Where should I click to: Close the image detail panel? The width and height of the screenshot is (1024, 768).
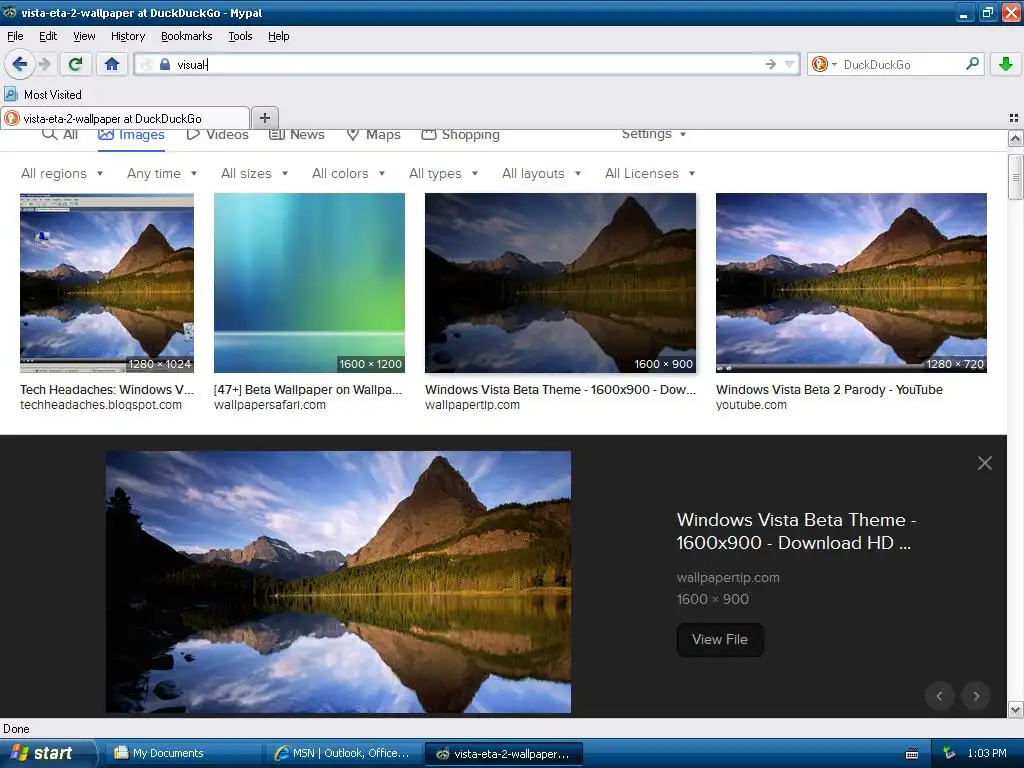pos(985,463)
